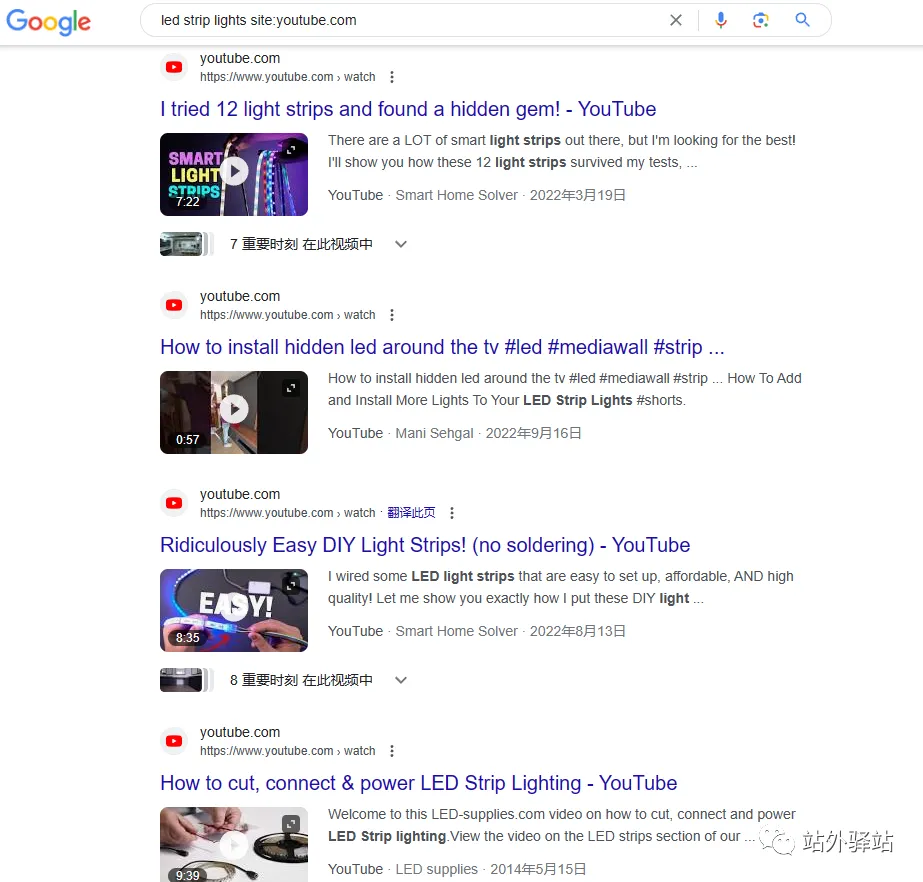This screenshot has height=882, width=923.
Task: Play the 0:57 hidden led video preview
Action: tap(235, 409)
